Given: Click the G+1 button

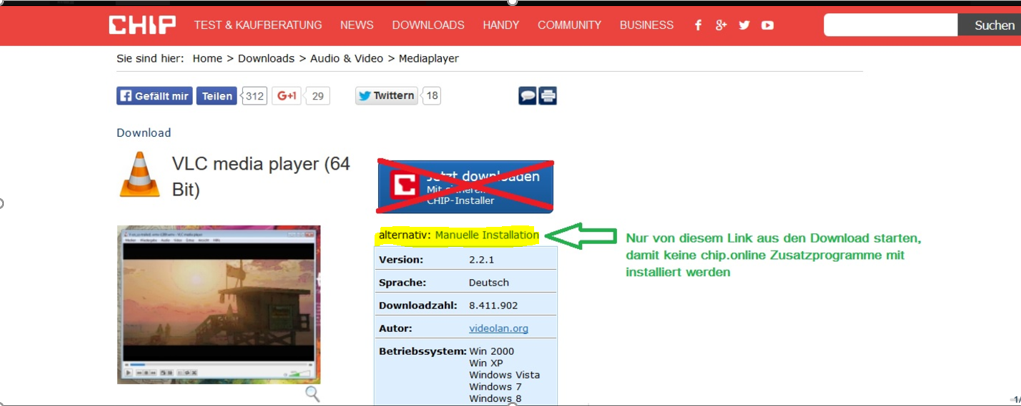Looking at the screenshot, I should pos(287,96).
